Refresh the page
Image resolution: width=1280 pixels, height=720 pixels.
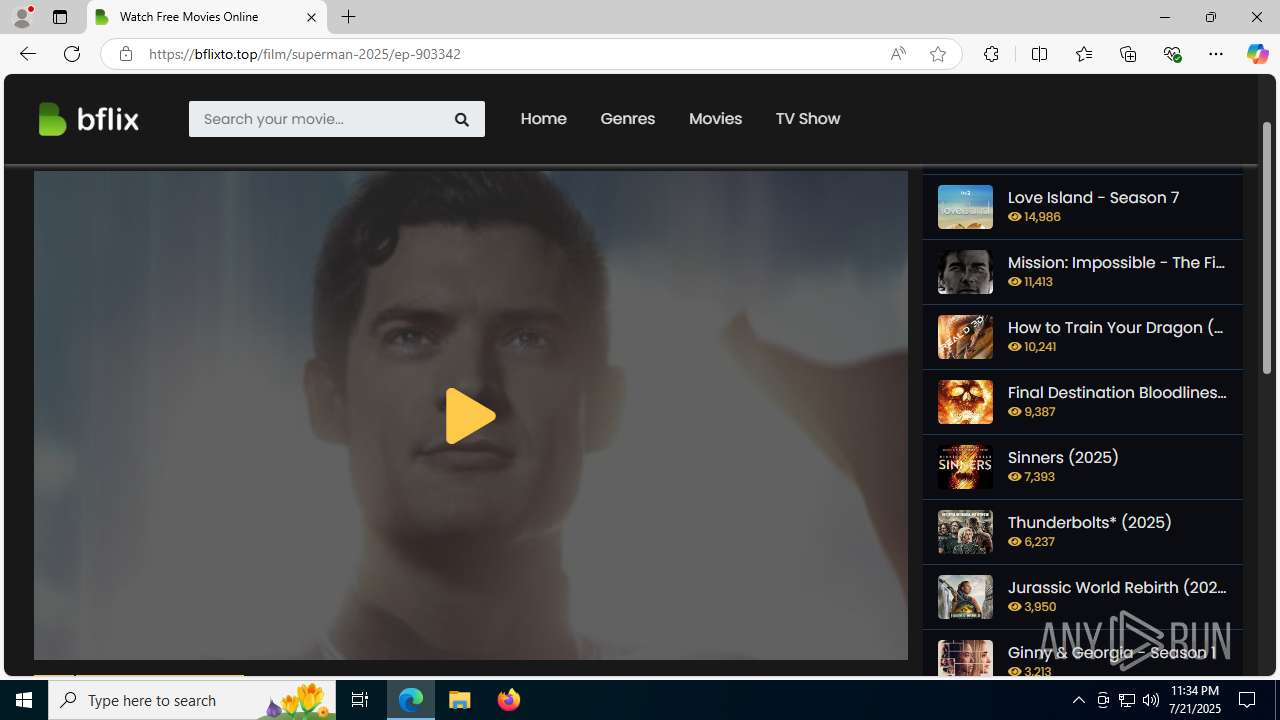[72, 54]
